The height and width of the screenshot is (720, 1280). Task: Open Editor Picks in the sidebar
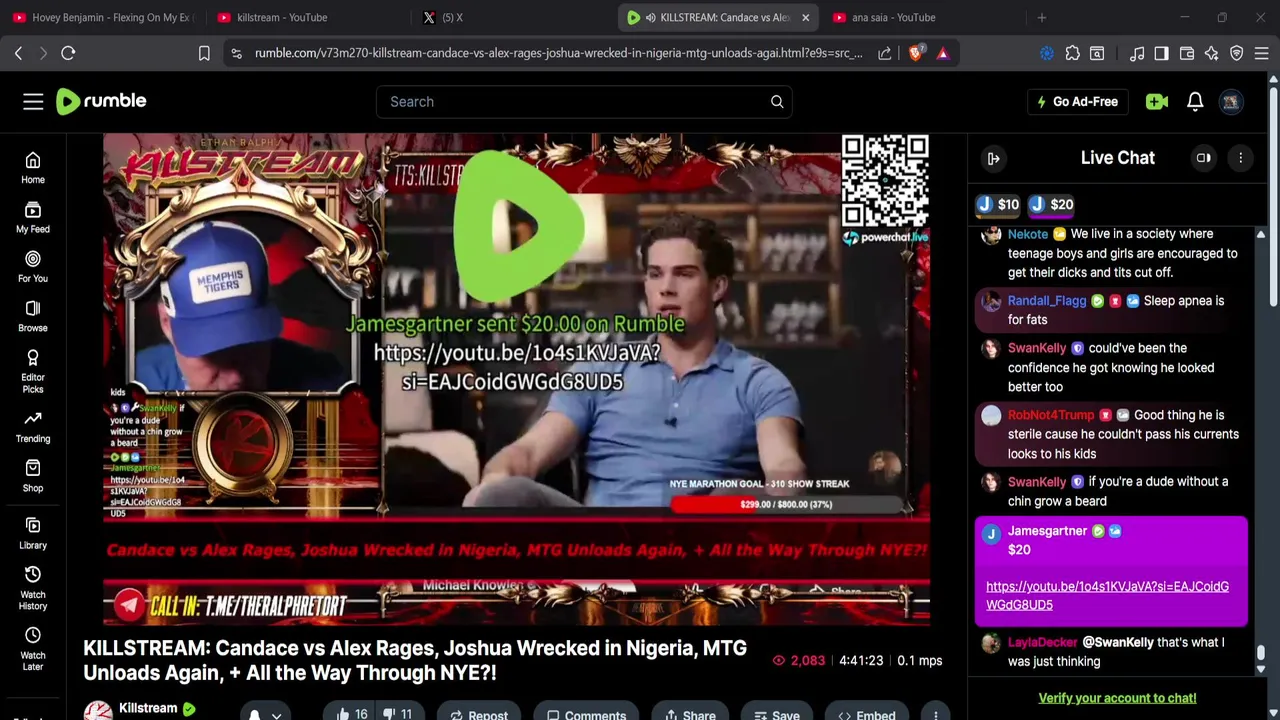(33, 371)
